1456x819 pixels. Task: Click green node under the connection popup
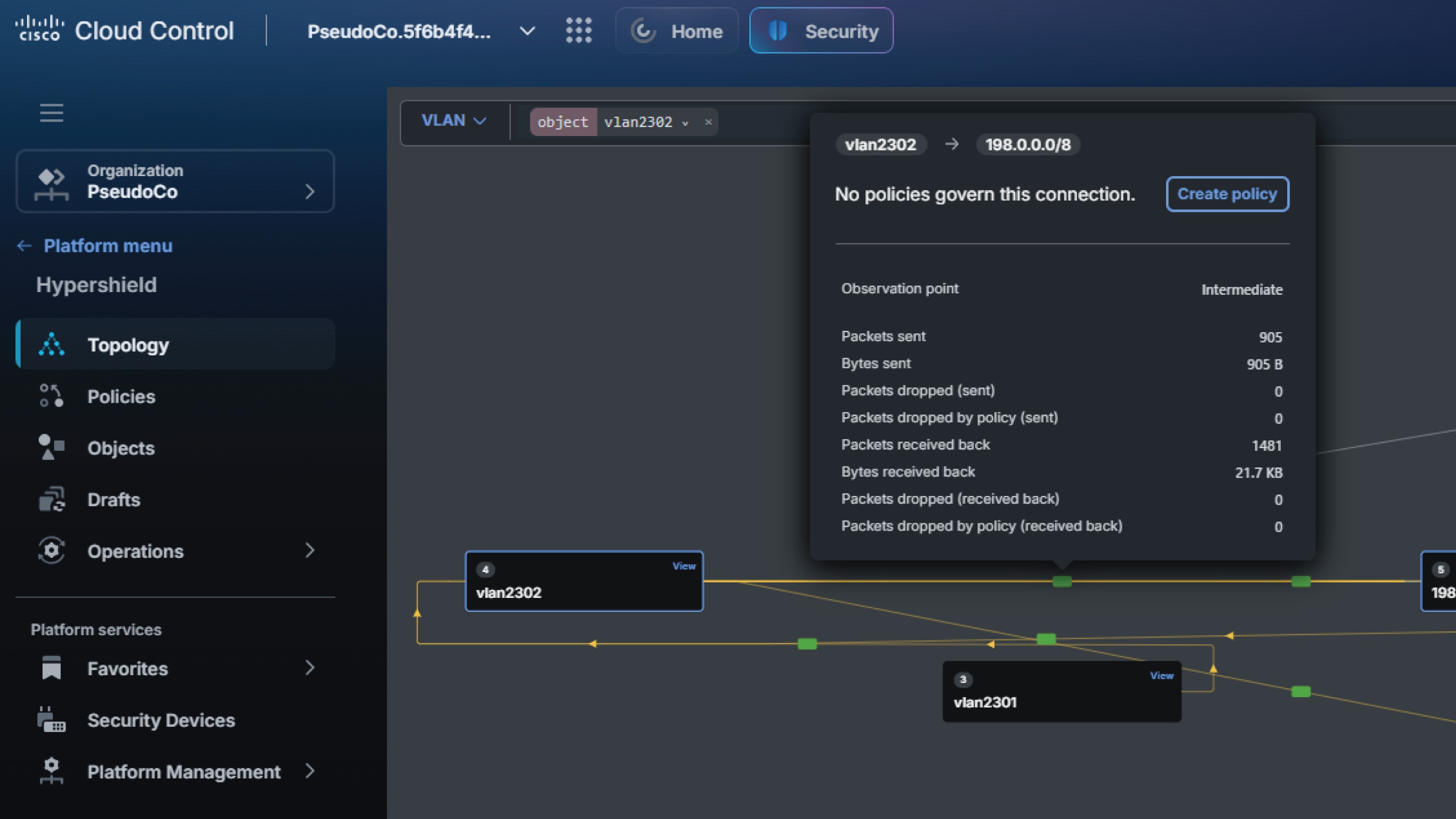tap(1062, 581)
